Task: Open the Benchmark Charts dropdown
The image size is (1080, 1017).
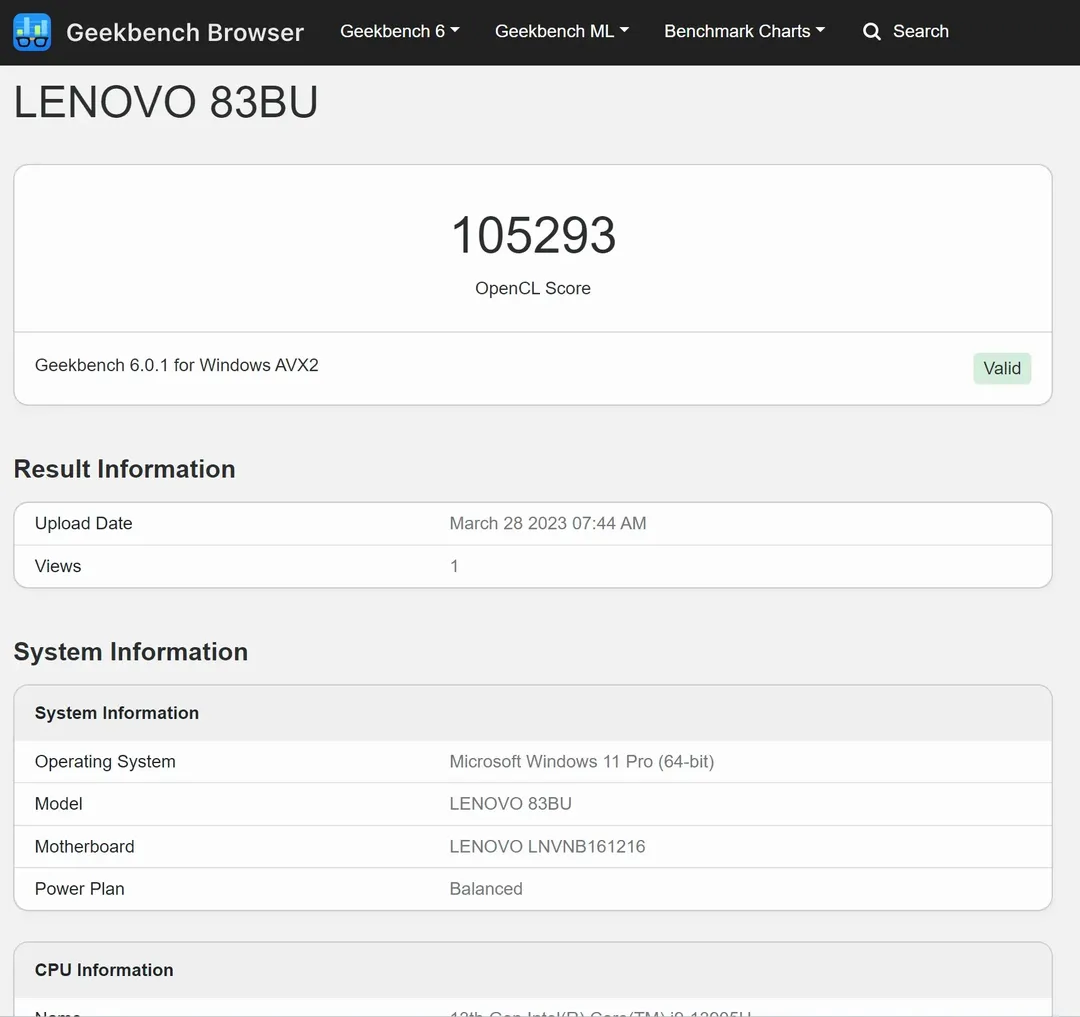Action: pos(744,31)
